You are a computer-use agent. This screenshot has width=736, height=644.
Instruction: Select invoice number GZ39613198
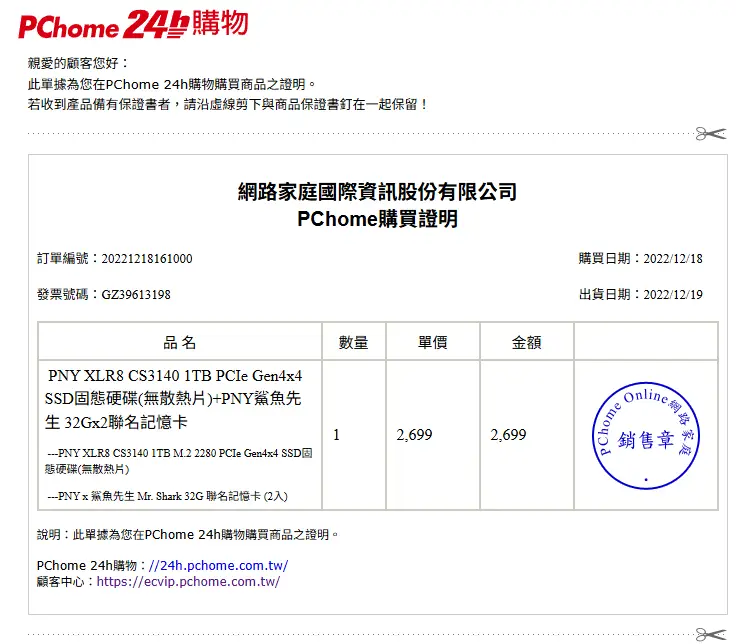click(136, 295)
